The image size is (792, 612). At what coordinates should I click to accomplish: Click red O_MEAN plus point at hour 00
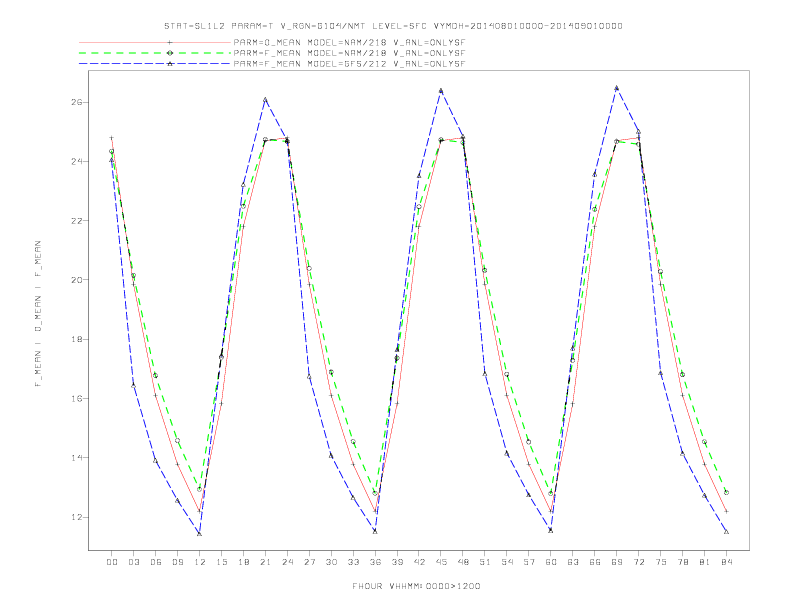(x=112, y=138)
